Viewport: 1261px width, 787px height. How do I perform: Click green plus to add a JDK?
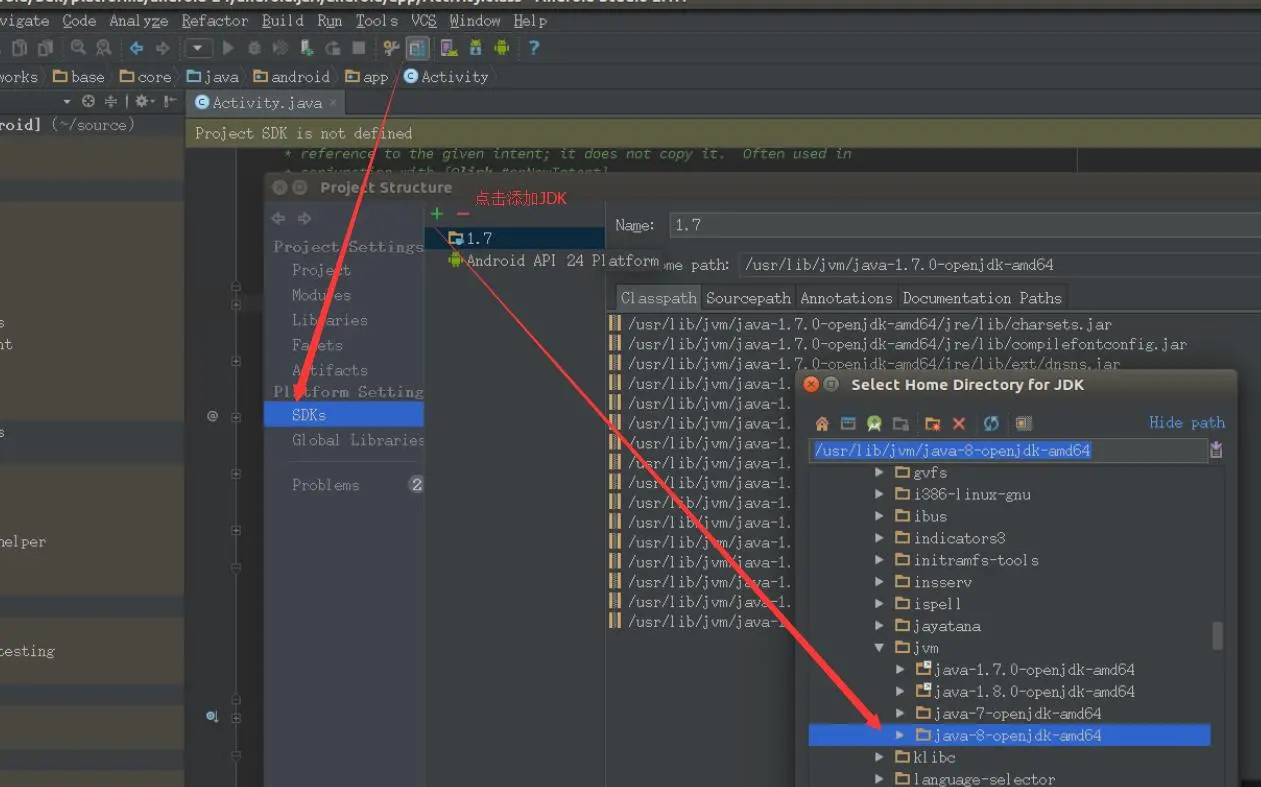(437, 213)
